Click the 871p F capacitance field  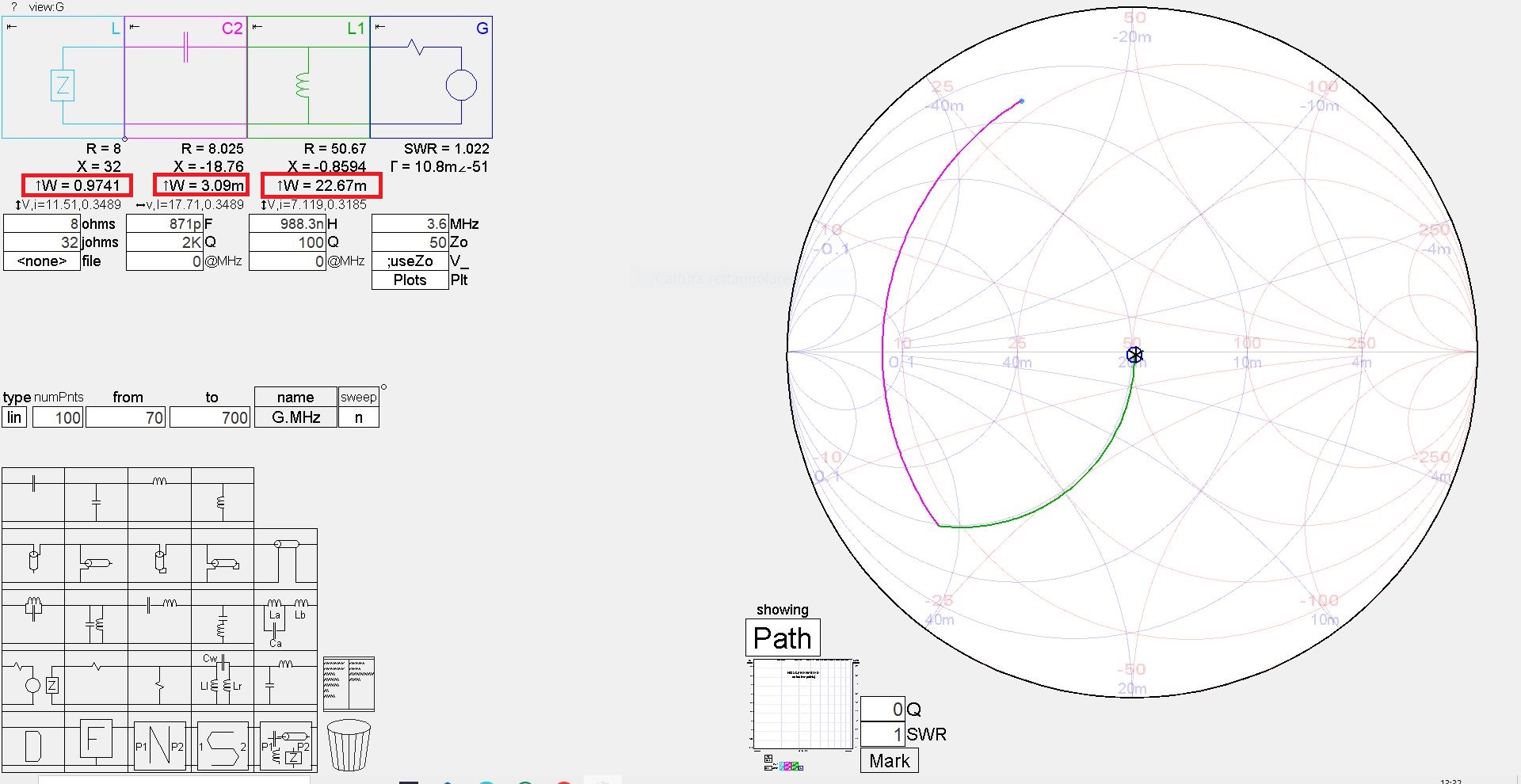click(x=165, y=224)
